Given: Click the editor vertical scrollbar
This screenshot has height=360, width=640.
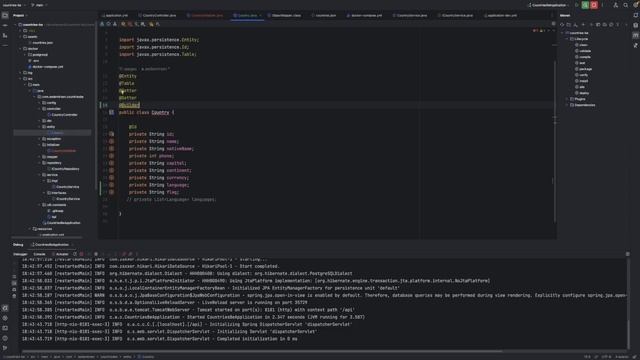Looking at the screenshot, I should (555, 141).
